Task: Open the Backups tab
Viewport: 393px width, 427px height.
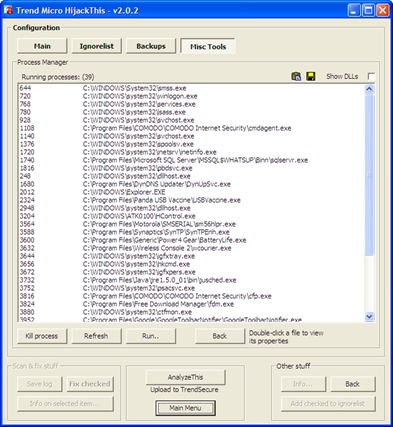Action: pyautogui.click(x=151, y=46)
